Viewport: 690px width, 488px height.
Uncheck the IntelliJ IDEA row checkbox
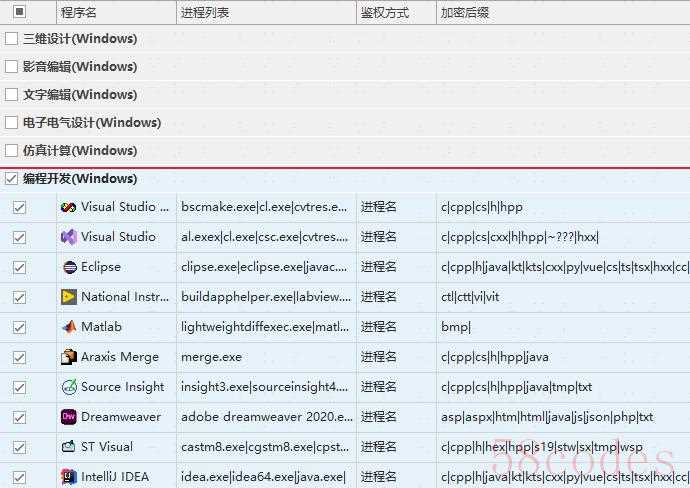19,477
